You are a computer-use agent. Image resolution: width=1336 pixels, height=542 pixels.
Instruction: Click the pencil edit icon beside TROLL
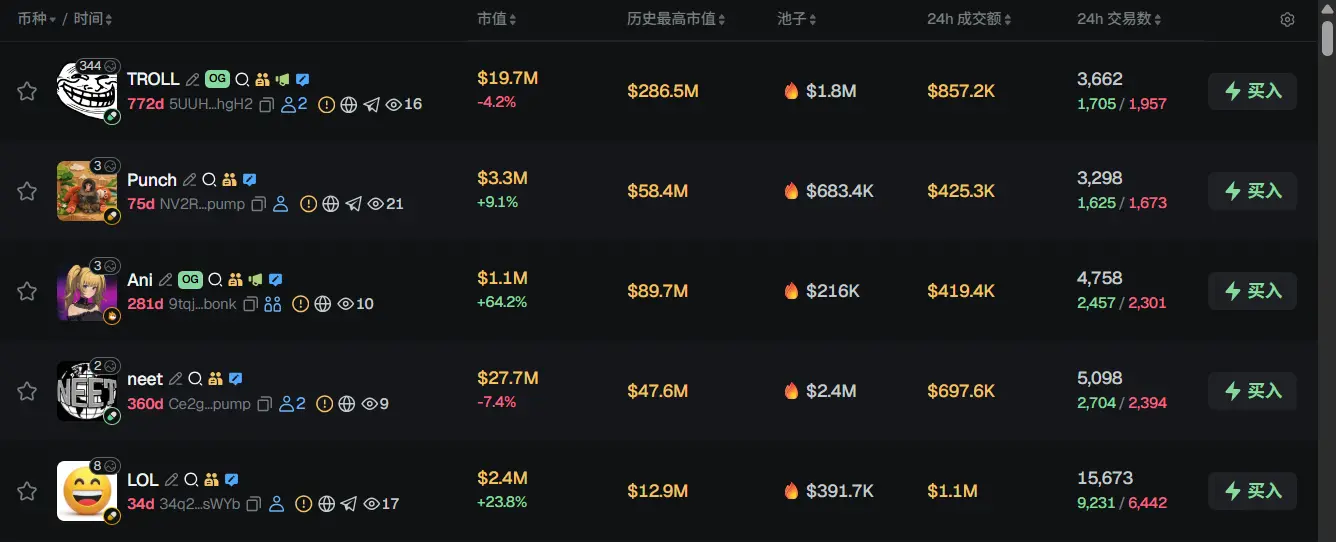pyautogui.click(x=193, y=80)
